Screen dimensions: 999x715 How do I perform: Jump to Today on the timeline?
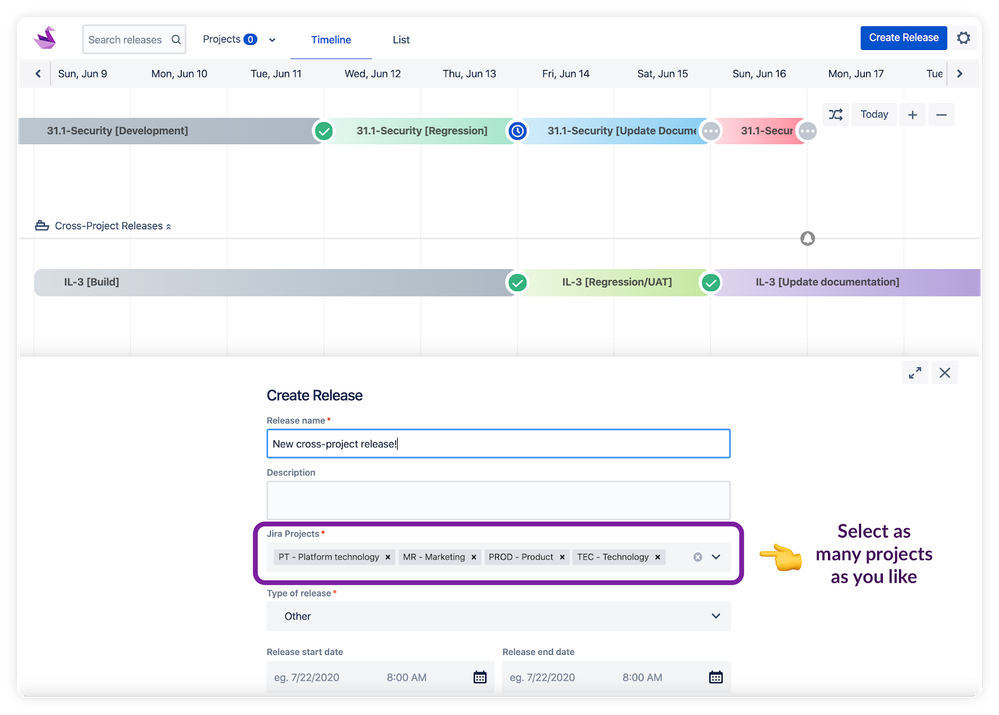(x=874, y=114)
